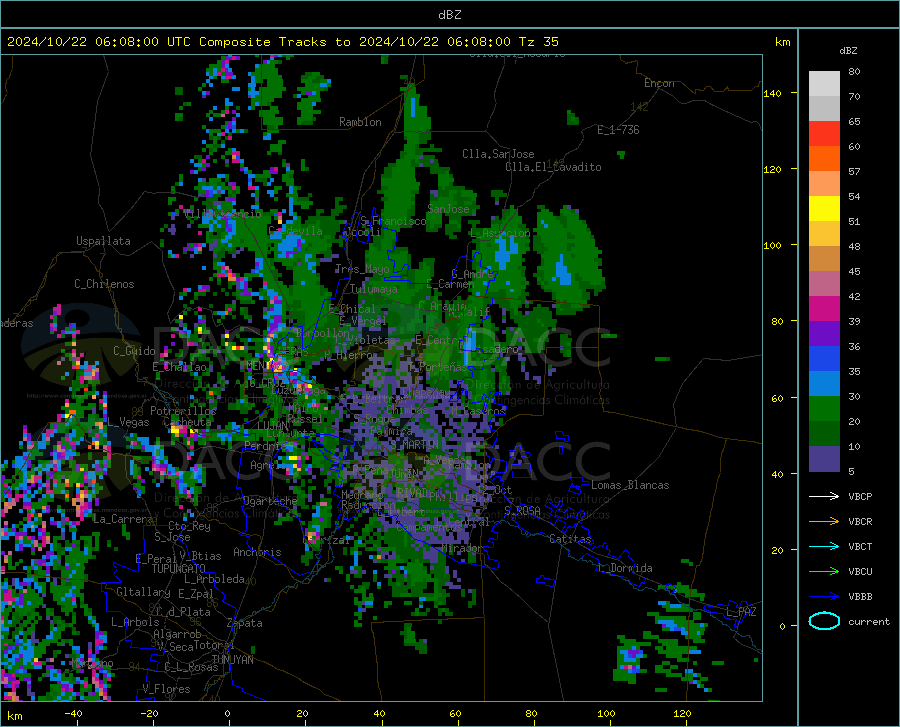Click the -20 tick on the x-axis
The image size is (900, 727).
pos(149,713)
